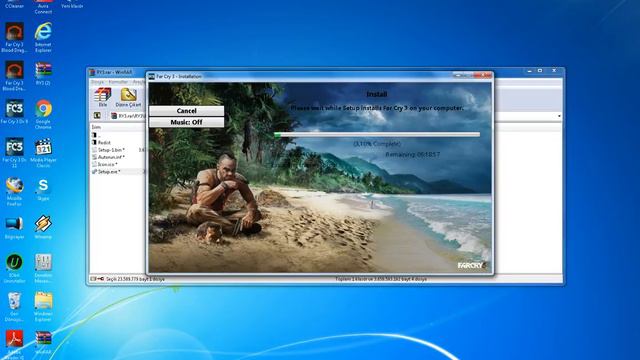Click Dizine Çıkart in WinRAR toolbar
Viewport: 640px width, 360px height.
coord(128,98)
